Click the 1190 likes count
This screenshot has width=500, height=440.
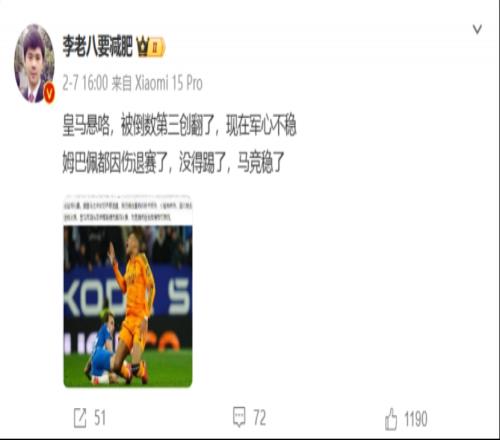(416, 419)
